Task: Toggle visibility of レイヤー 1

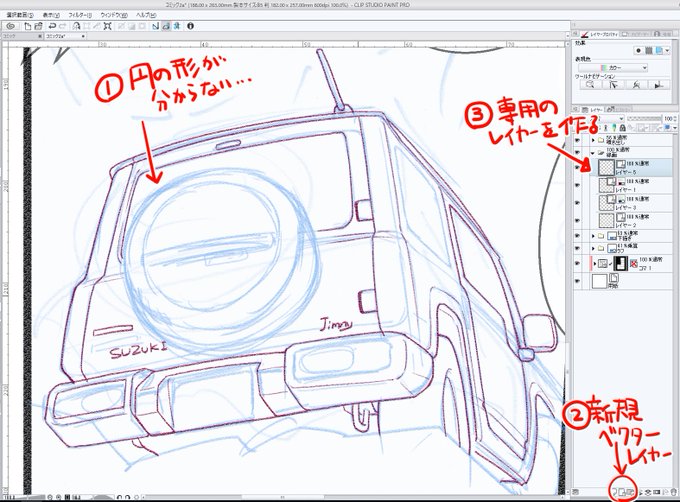Action: point(577,185)
